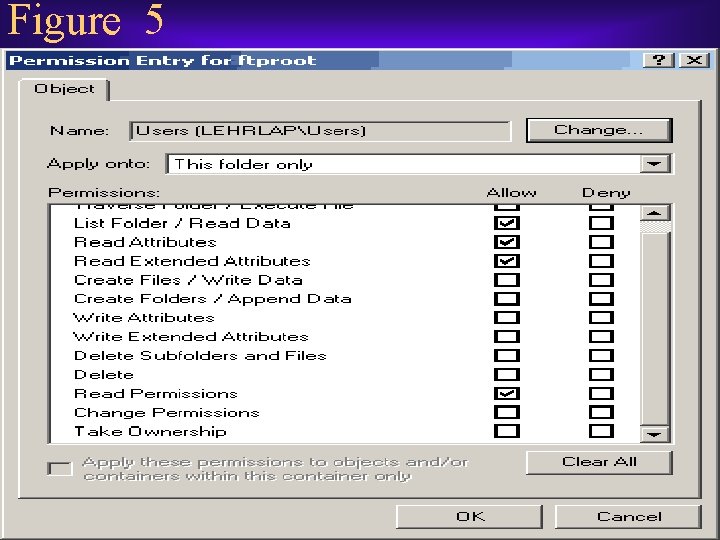Select the Change Permissions label
The height and width of the screenshot is (540, 720).
[x=167, y=413]
